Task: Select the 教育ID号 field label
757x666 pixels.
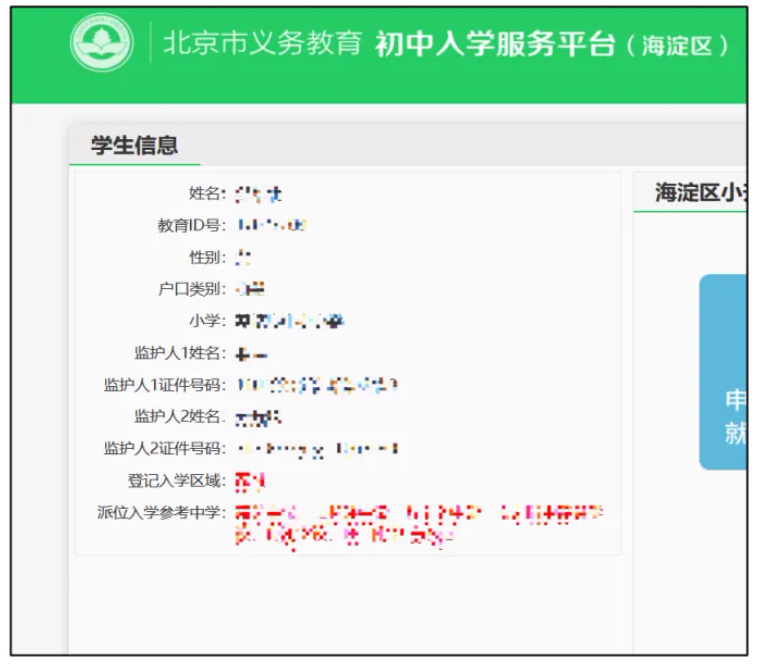Action: 191,226
